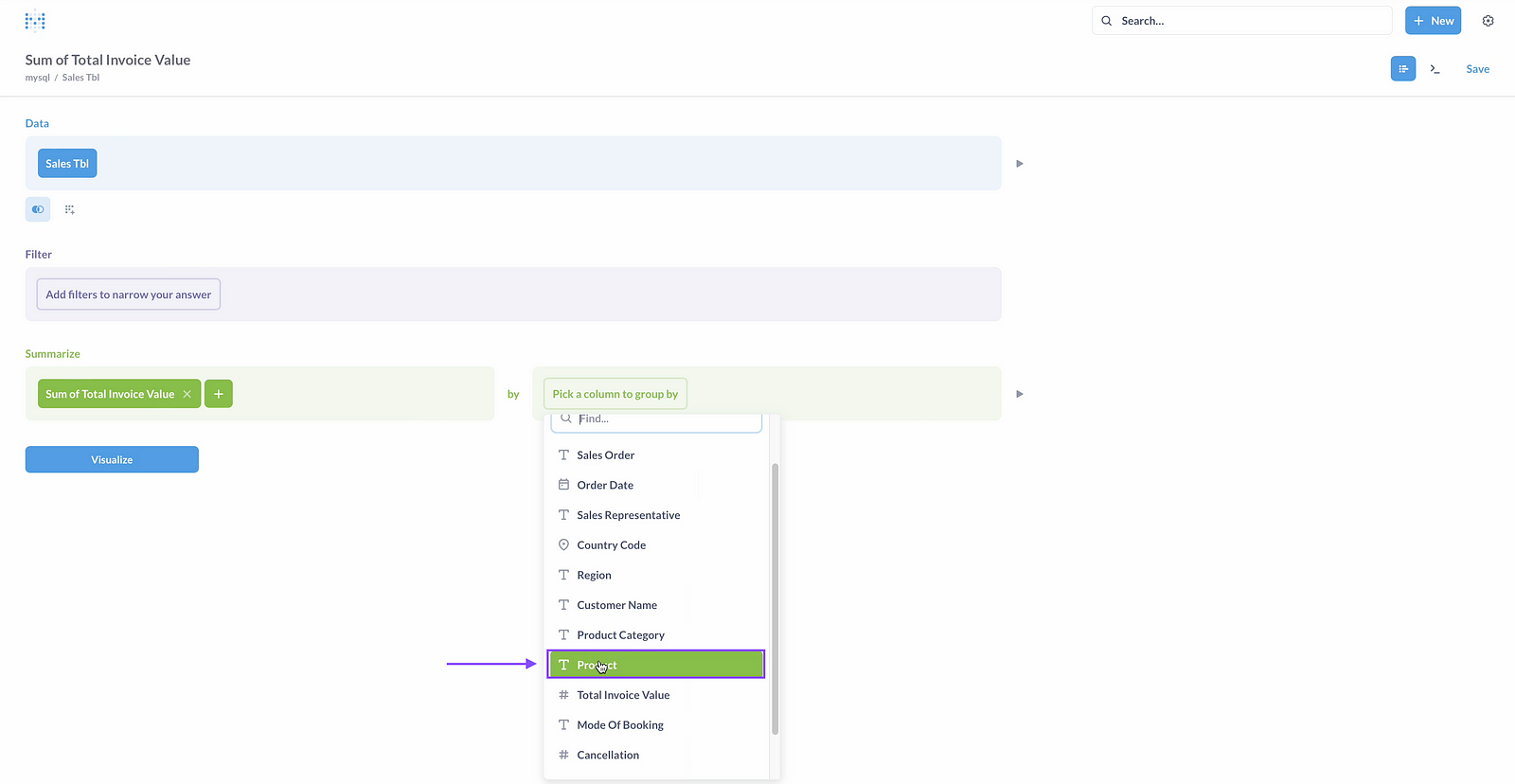
Task: Open Pick a column to group by
Action: coord(615,394)
